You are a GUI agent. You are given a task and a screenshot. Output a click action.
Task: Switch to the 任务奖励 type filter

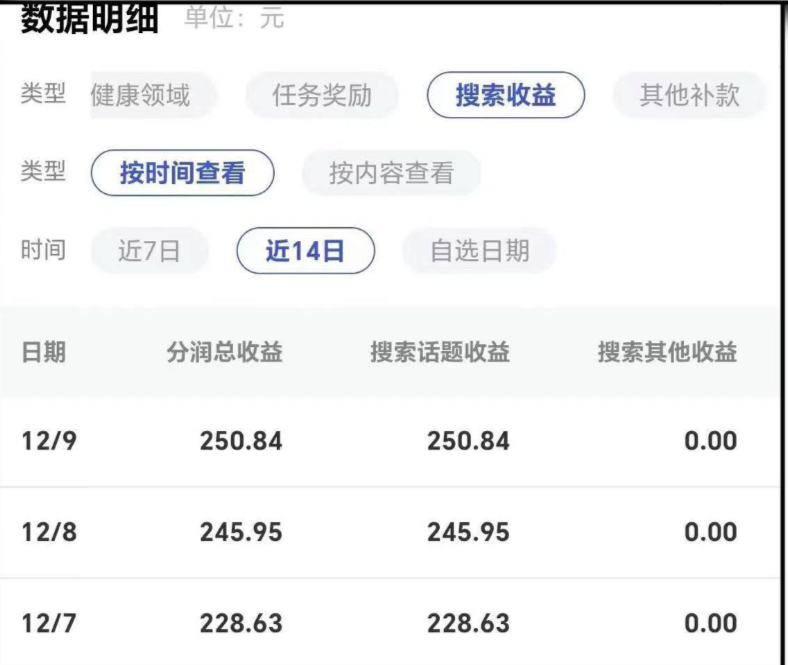(321, 96)
